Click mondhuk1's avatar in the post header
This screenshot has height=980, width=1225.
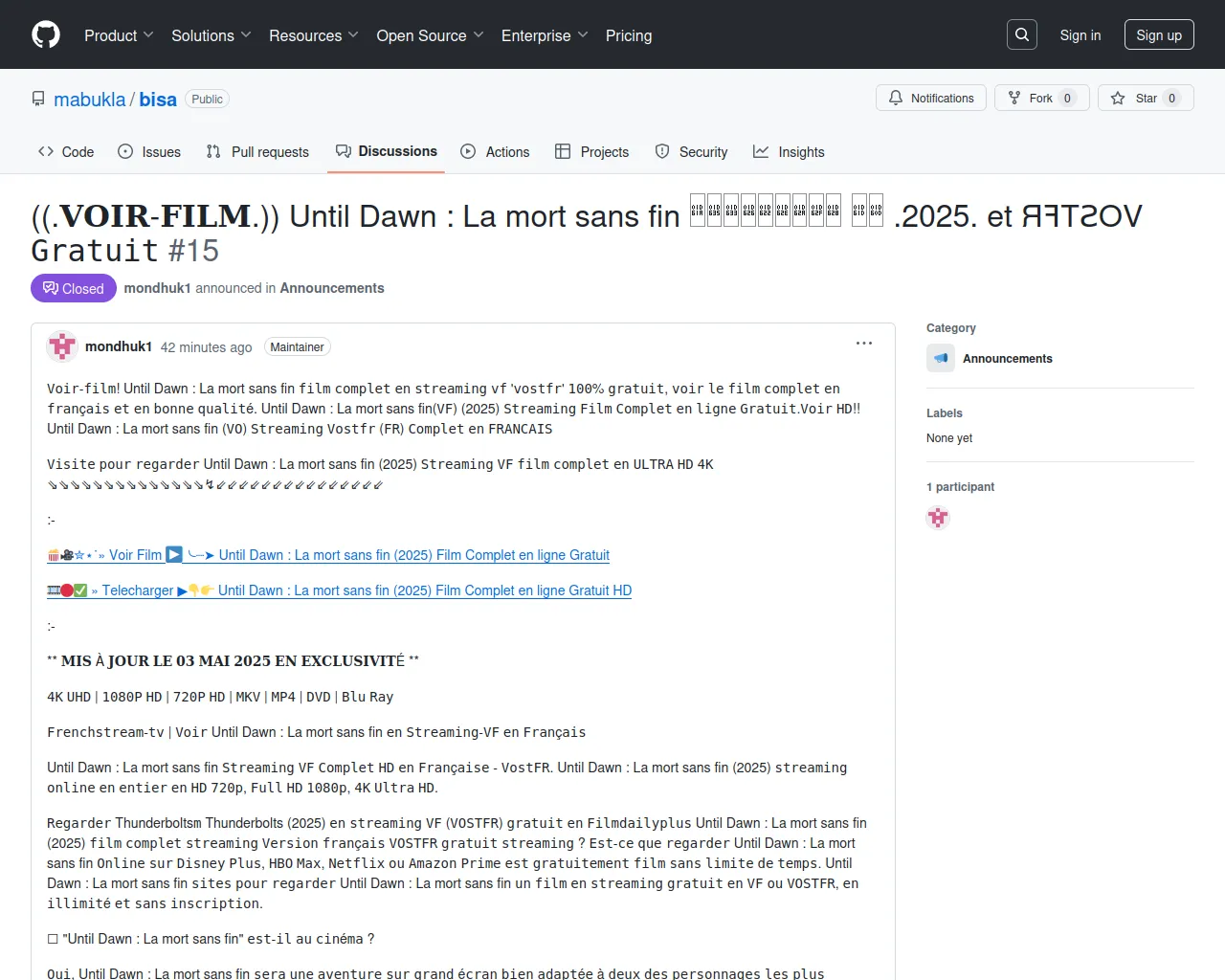(x=62, y=346)
